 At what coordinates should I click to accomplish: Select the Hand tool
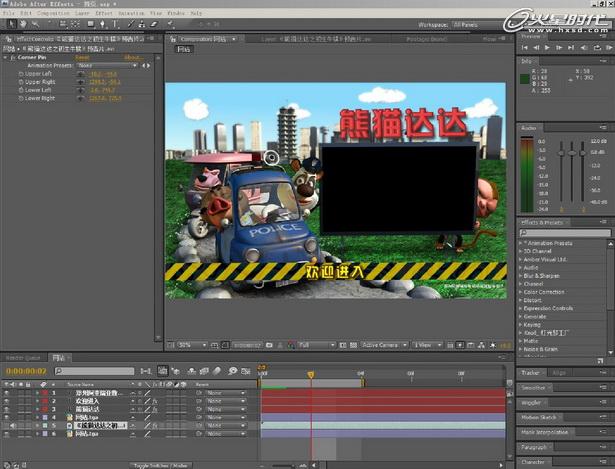coord(23,24)
